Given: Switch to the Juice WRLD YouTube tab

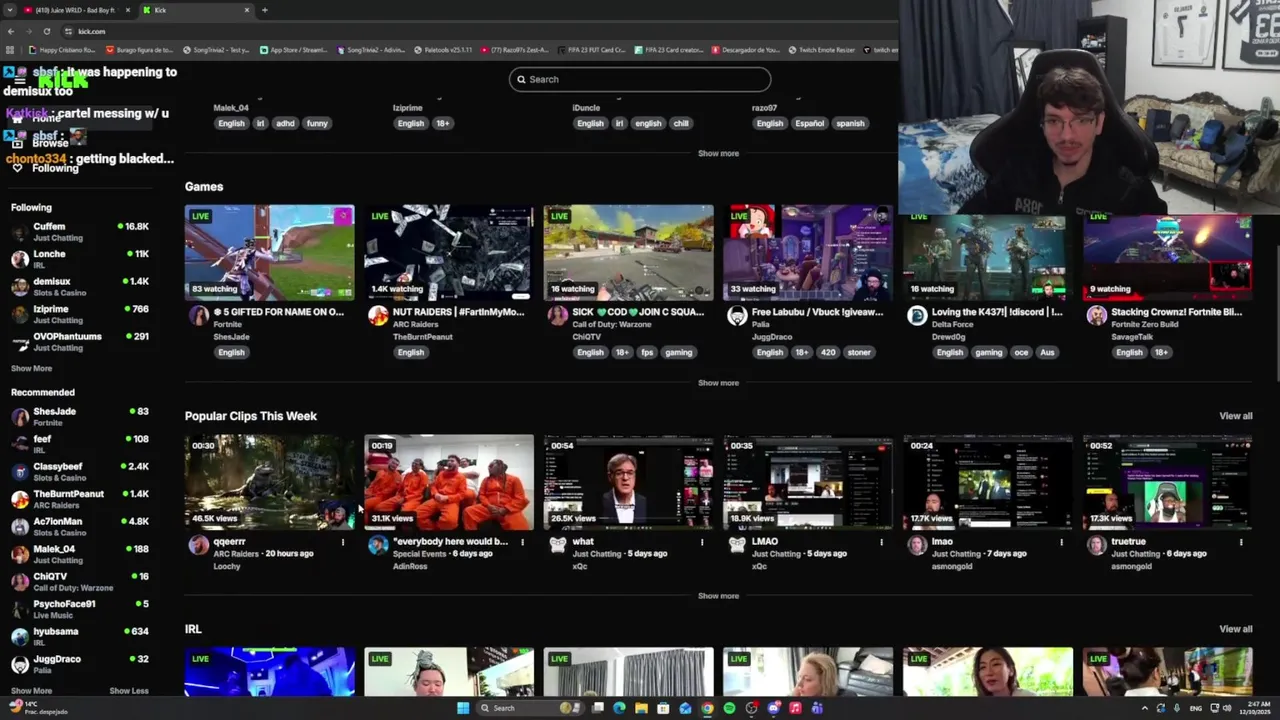Looking at the screenshot, I should pos(78,10).
